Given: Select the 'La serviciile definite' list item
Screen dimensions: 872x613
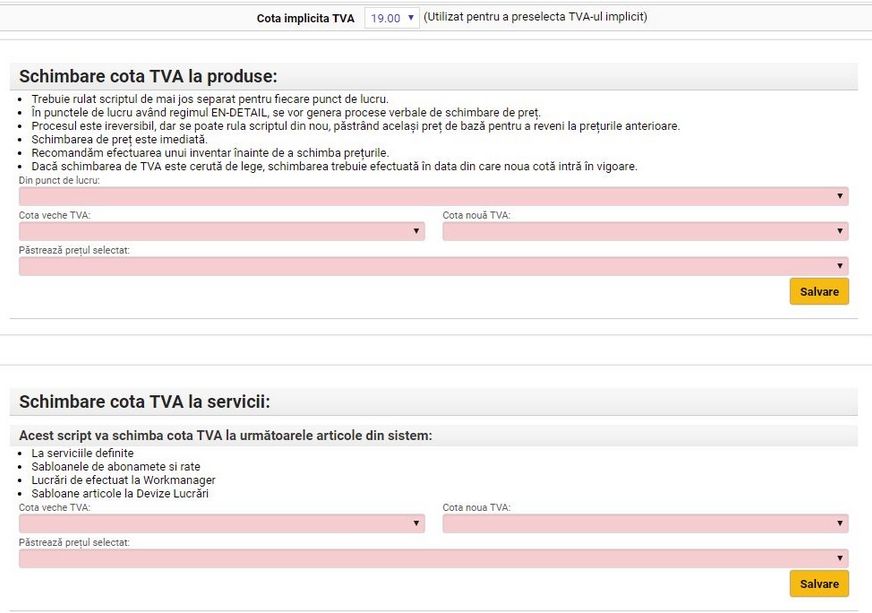Looking at the screenshot, I should (x=82, y=453).
